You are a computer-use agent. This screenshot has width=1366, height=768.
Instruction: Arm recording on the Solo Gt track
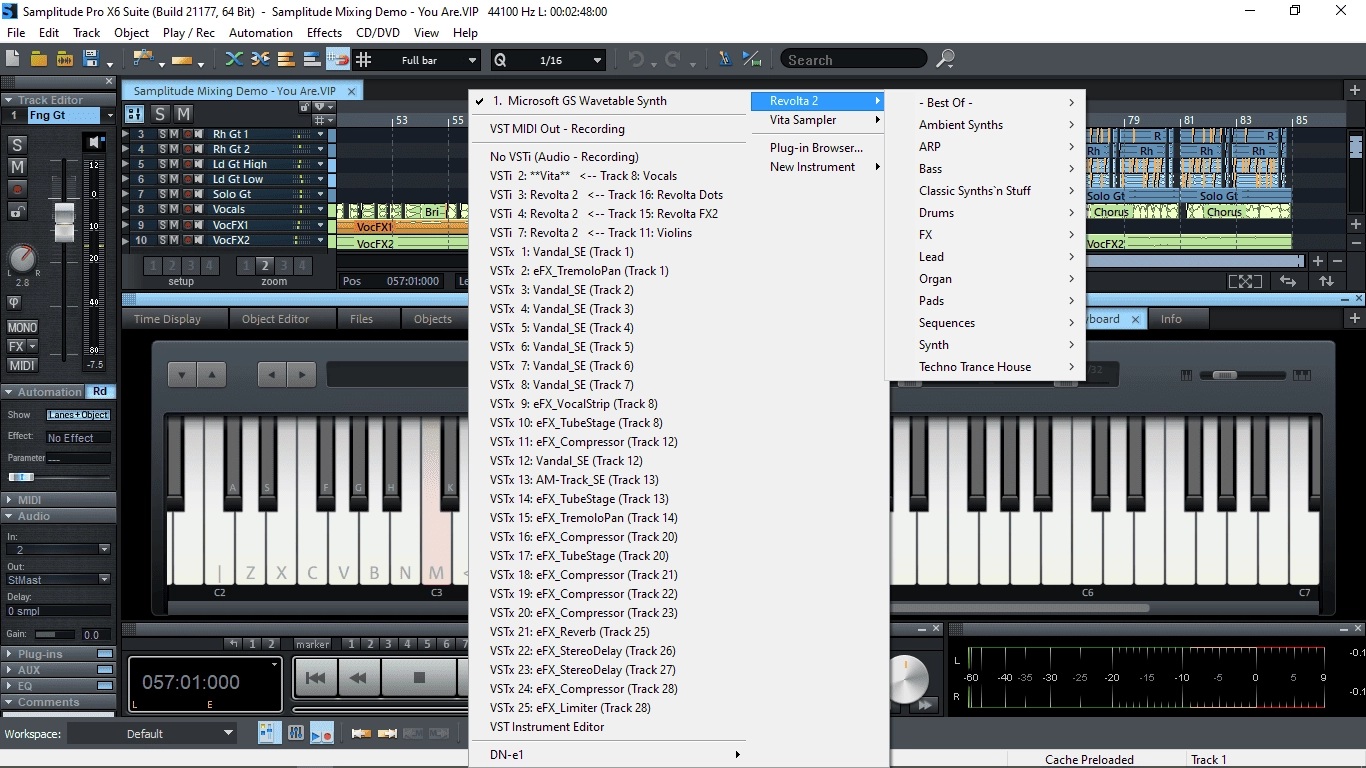187,194
